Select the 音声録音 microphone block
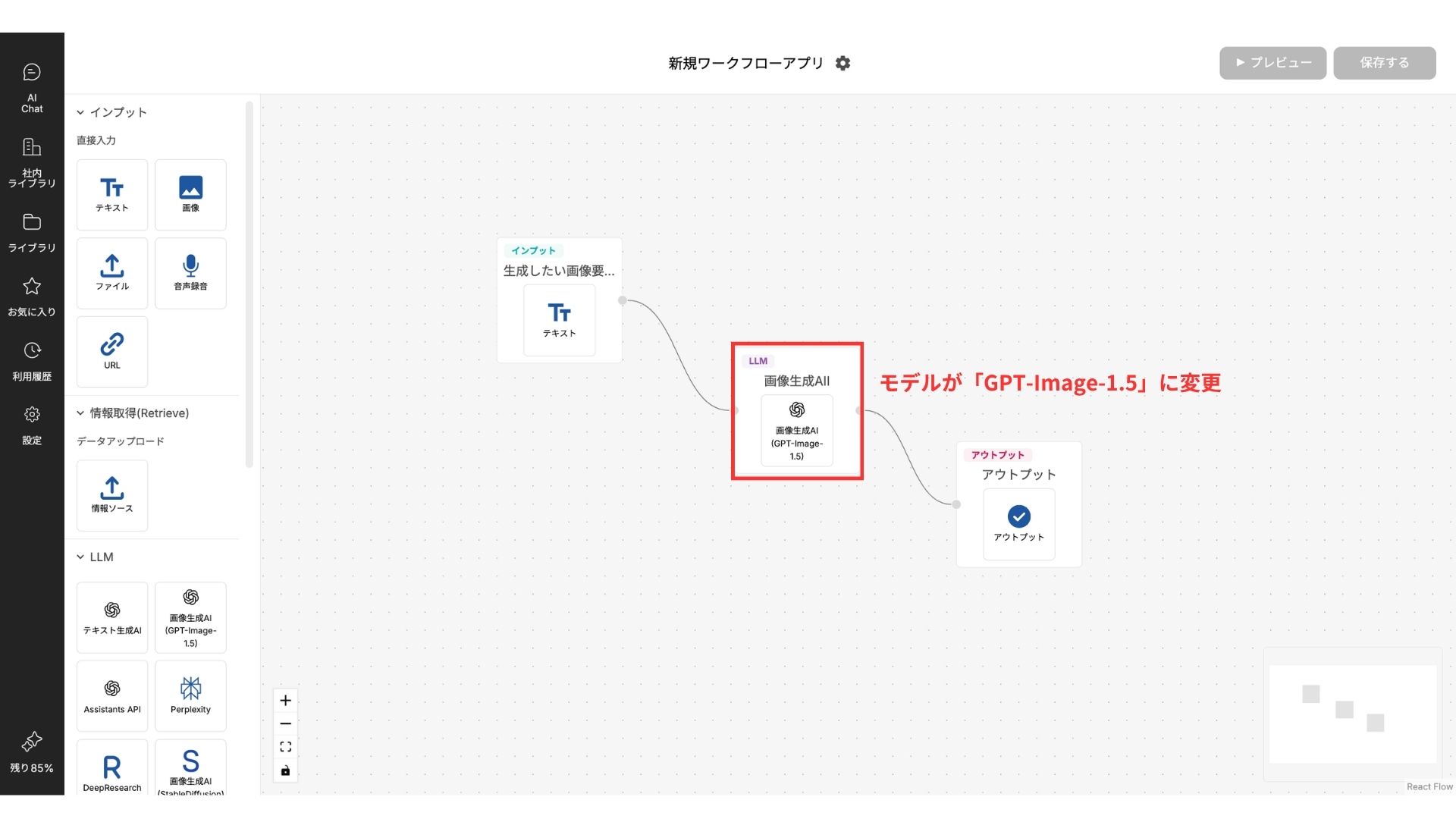Screen dimensions: 1456x819 coord(190,273)
